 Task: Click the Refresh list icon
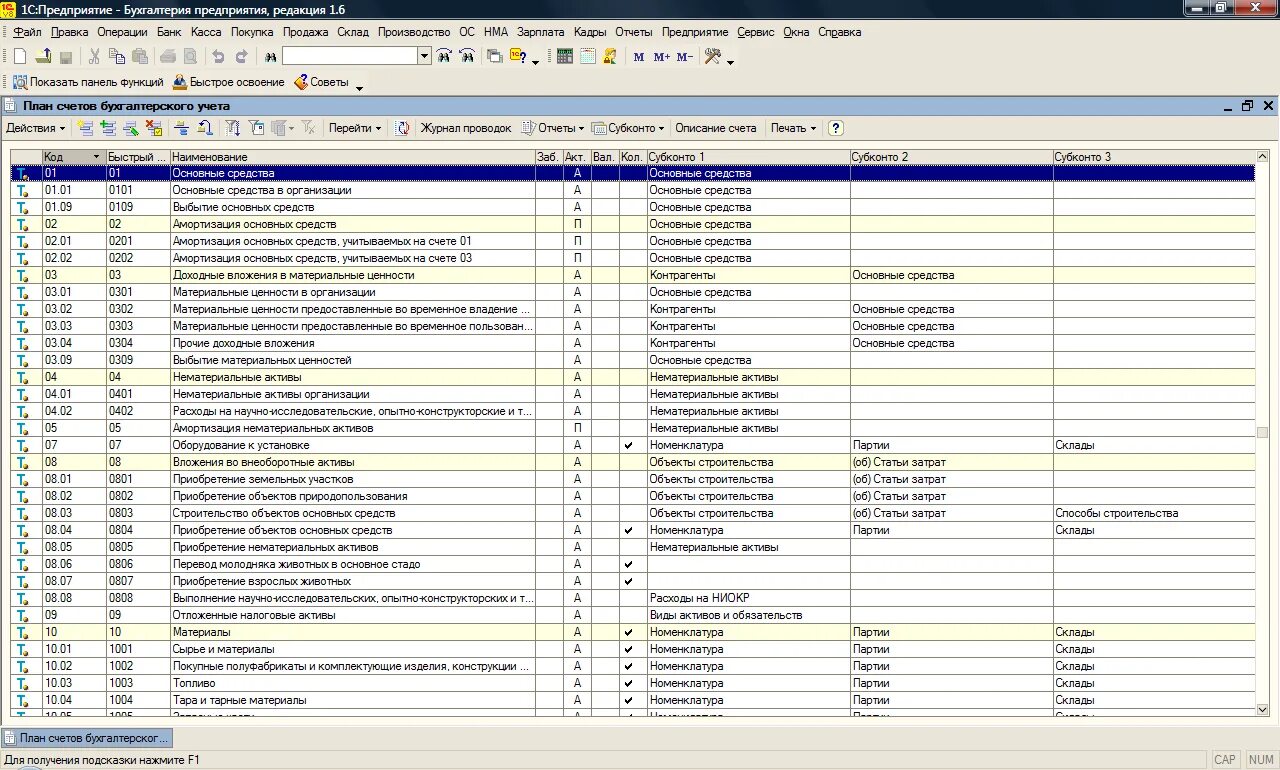point(403,128)
